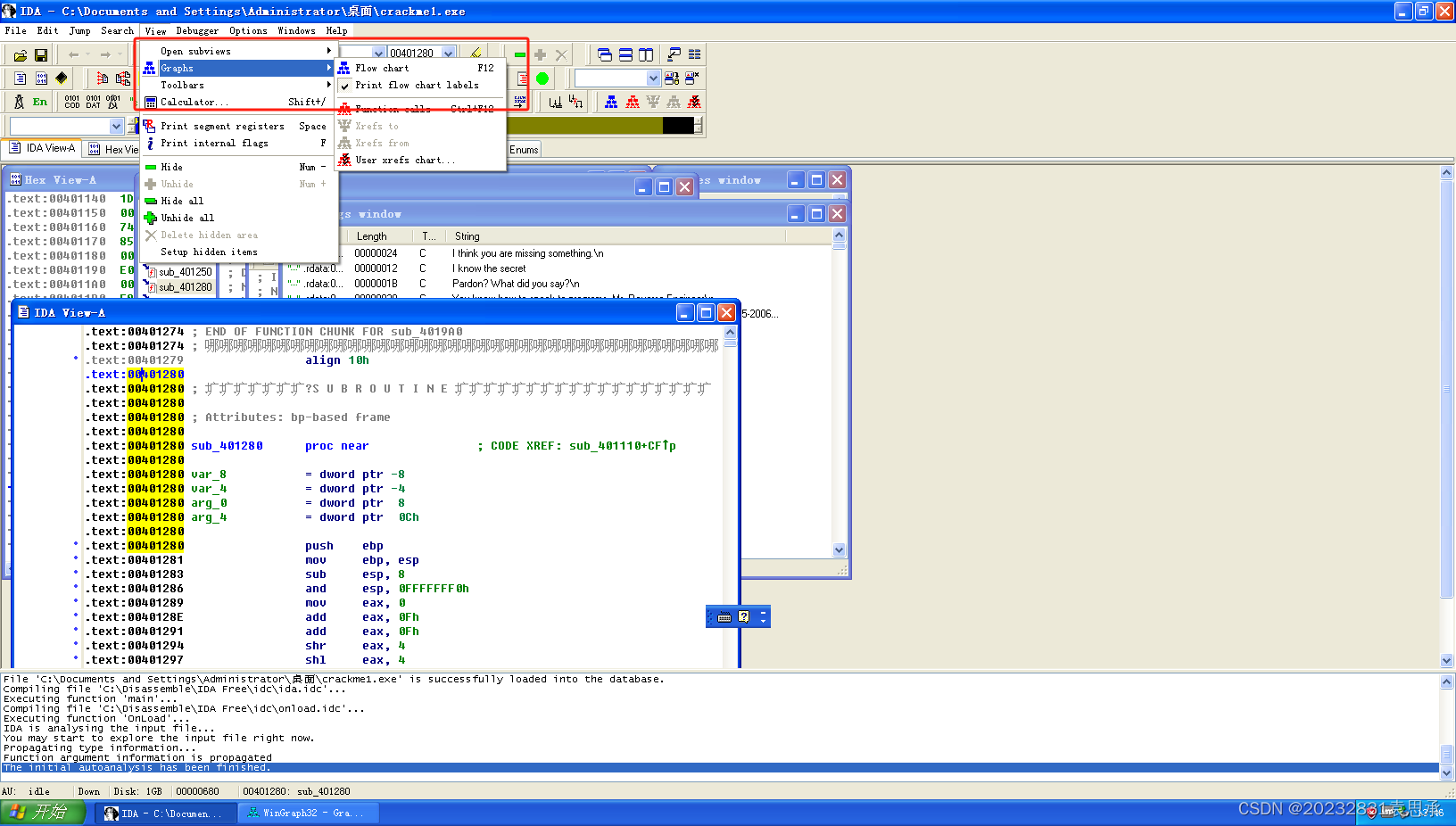The height and width of the screenshot is (826, 1456).
Task: Click Setup hidden items menu entry
Action: 238,252
